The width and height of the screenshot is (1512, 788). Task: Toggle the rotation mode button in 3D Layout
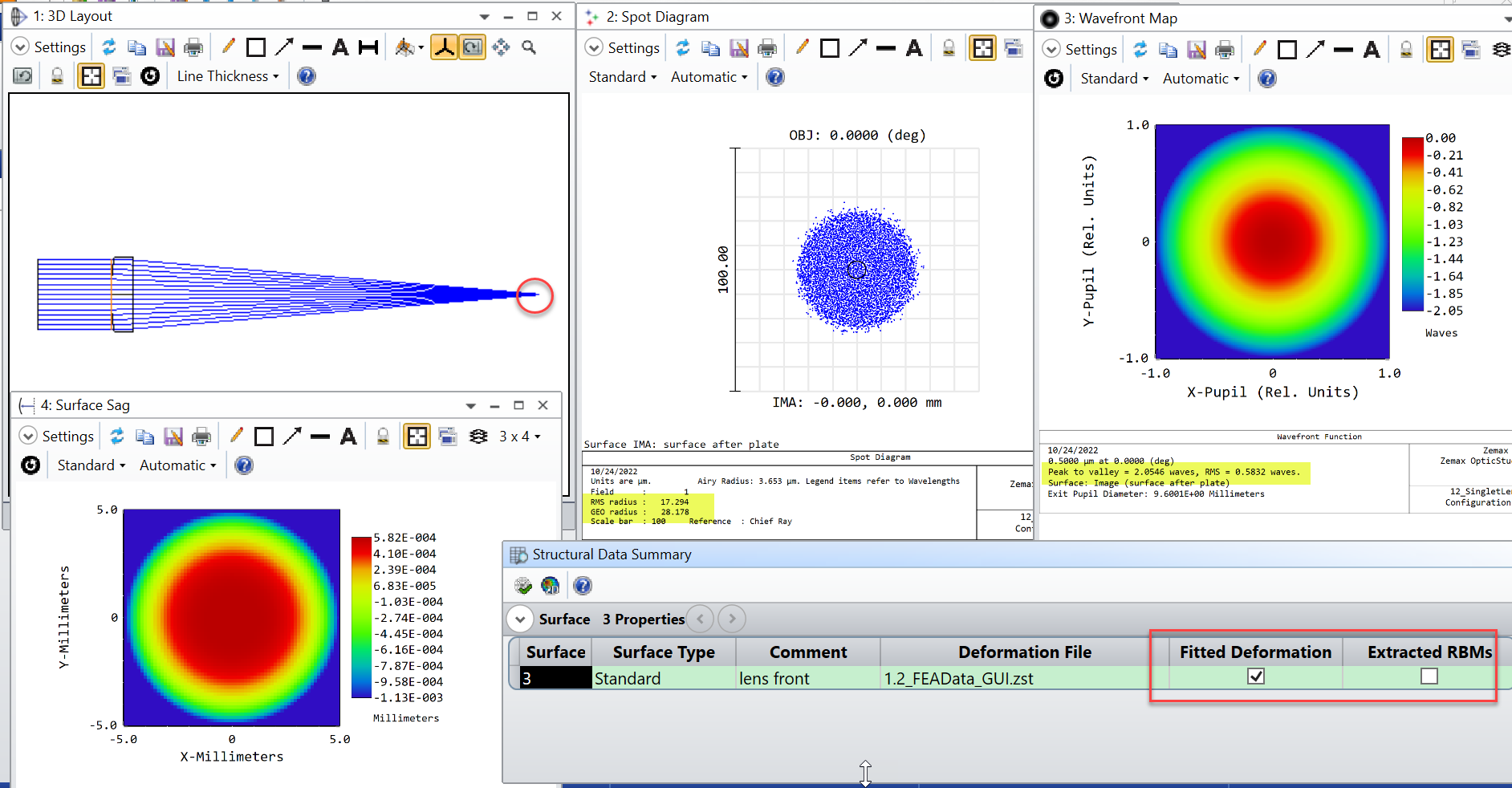473,47
